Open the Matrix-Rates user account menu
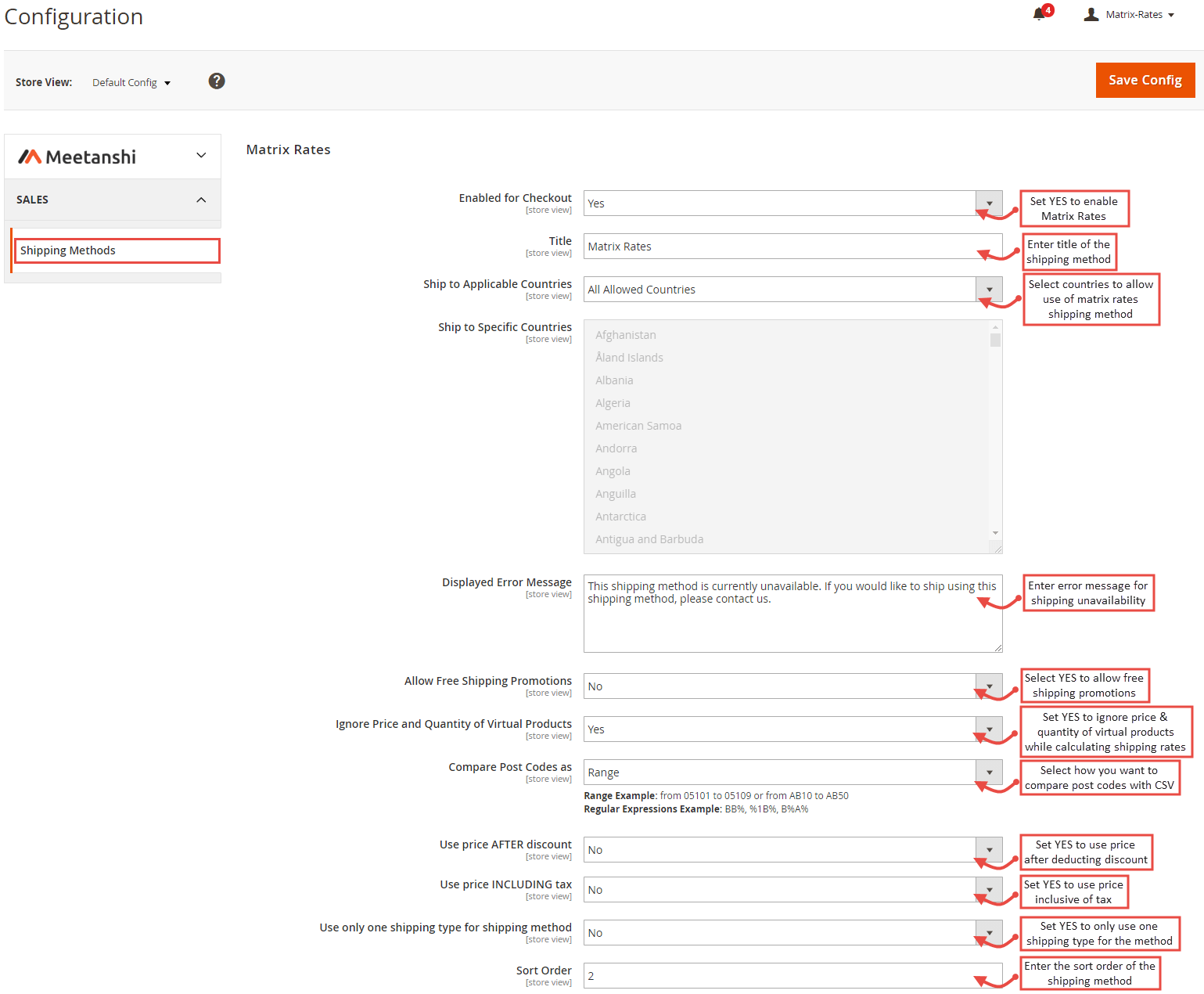The image size is (1204, 994). pos(1129,15)
